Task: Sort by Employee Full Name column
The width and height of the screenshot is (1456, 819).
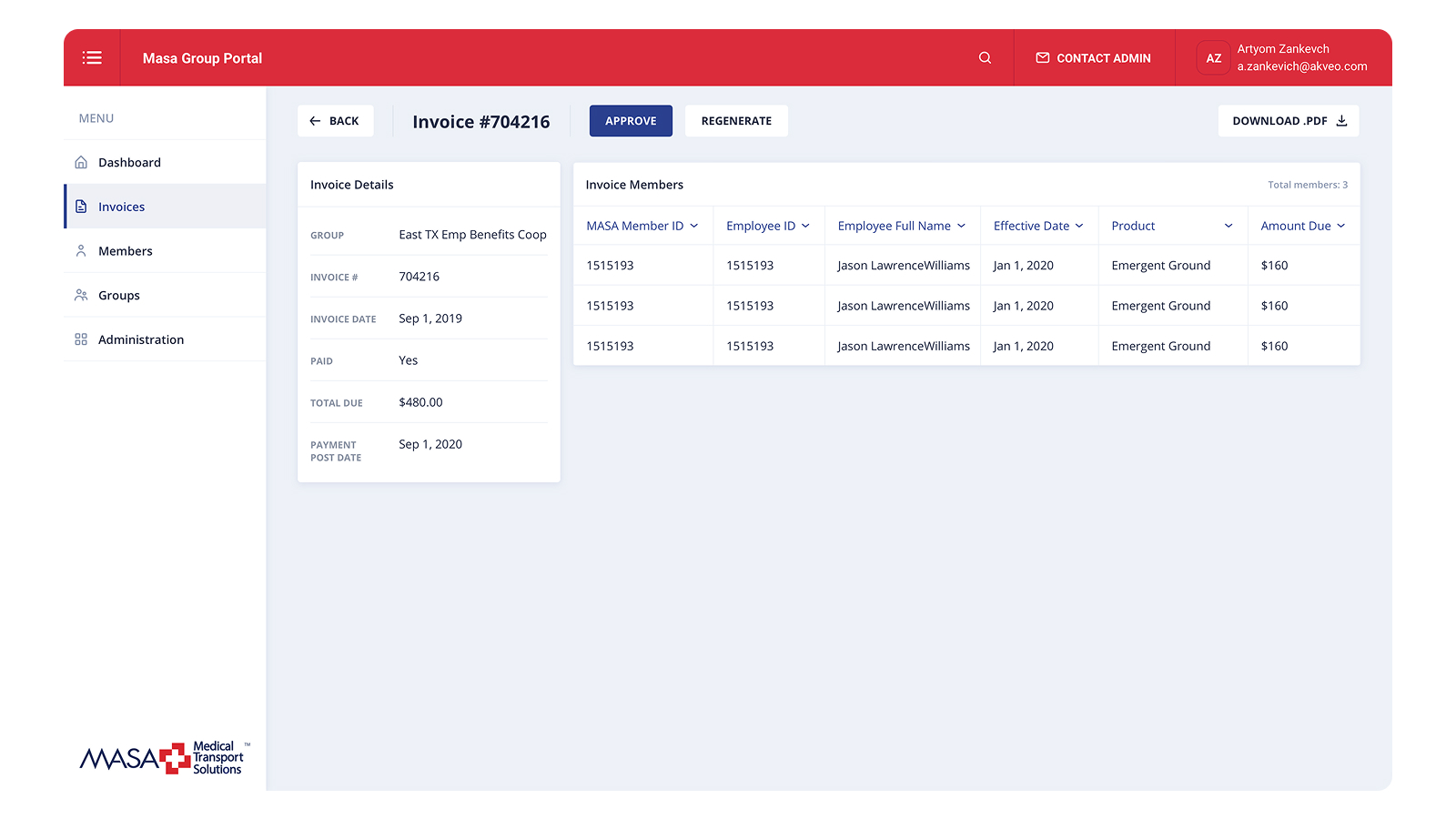Action: pos(902,226)
